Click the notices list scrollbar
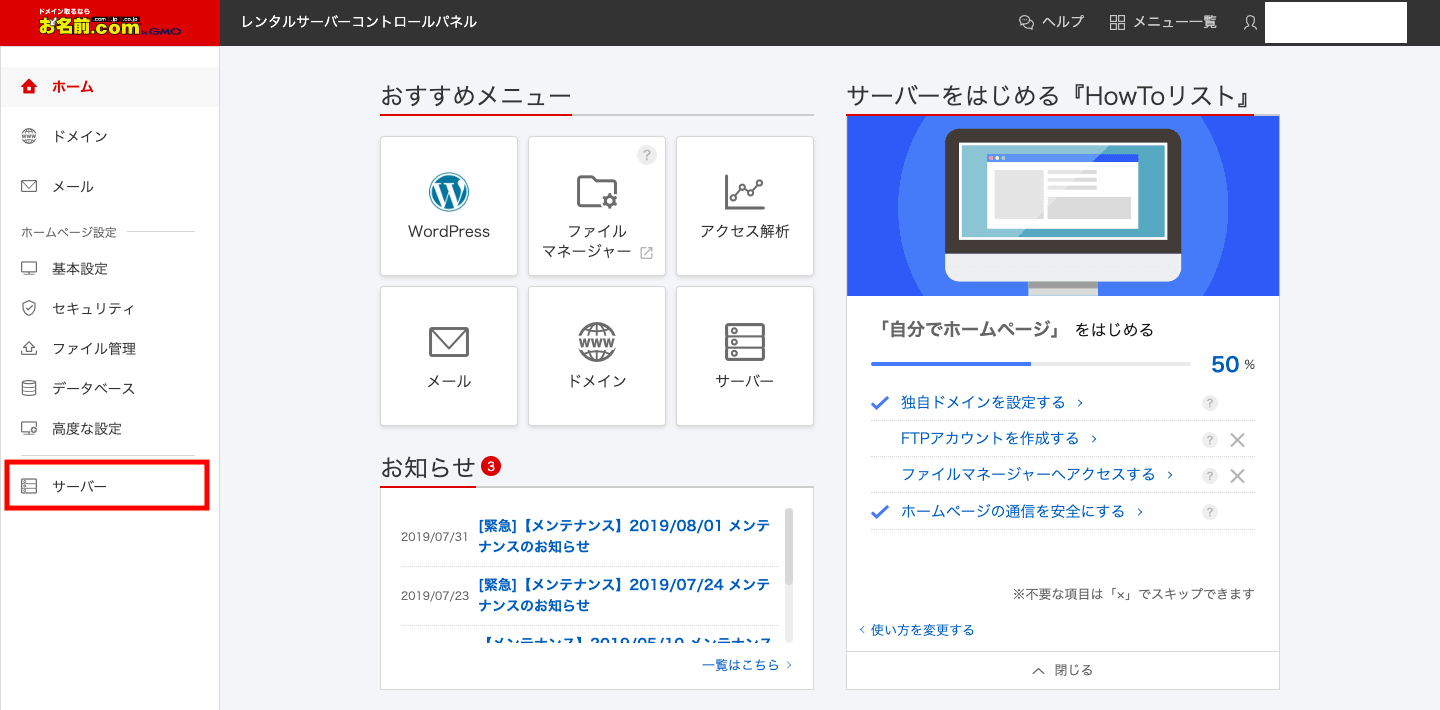The image size is (1440, 710). click(x=789, y=548)
